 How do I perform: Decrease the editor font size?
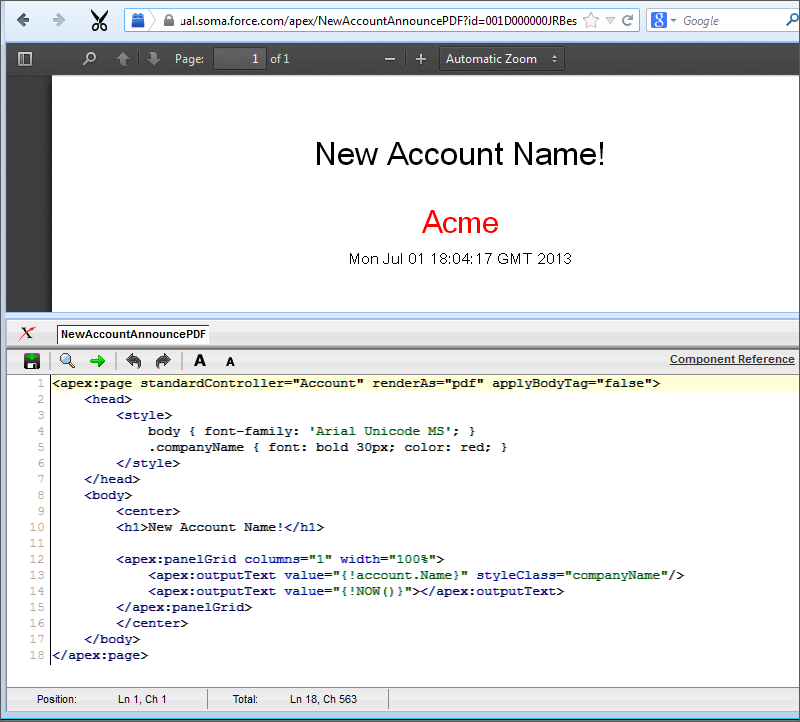pos(230,361)
